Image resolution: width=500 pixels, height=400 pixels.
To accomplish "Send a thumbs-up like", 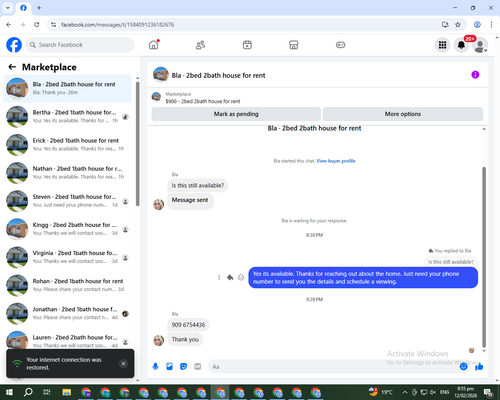I will [x=479, y=367].
